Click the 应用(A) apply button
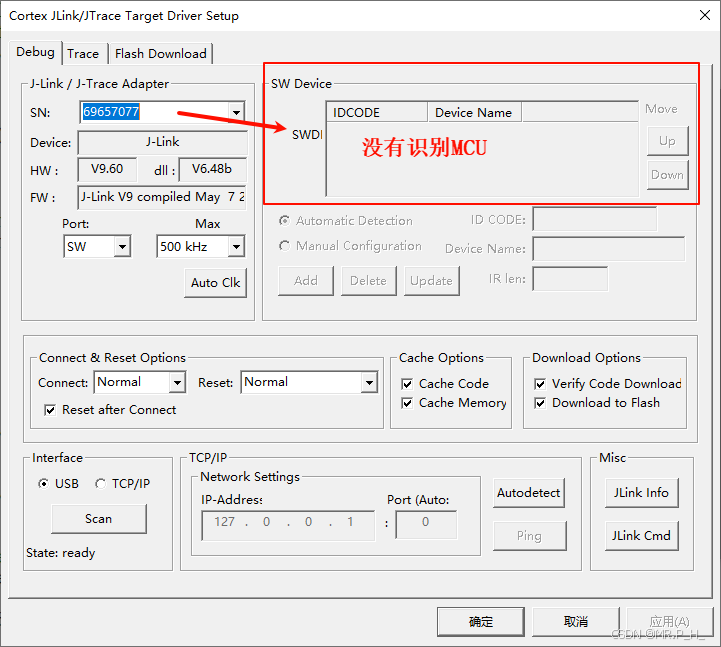This screenshot has height=647, width=721. click(x=670, y=622)
